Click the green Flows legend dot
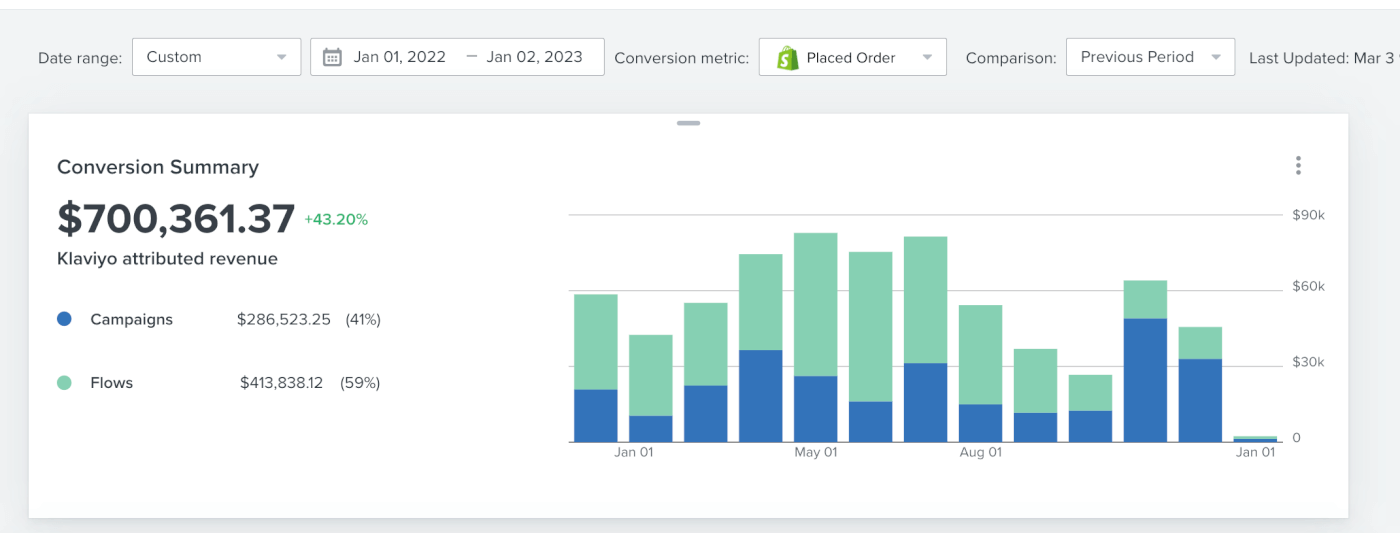This screenshot has width=1400, height=533. pos(65,382)
